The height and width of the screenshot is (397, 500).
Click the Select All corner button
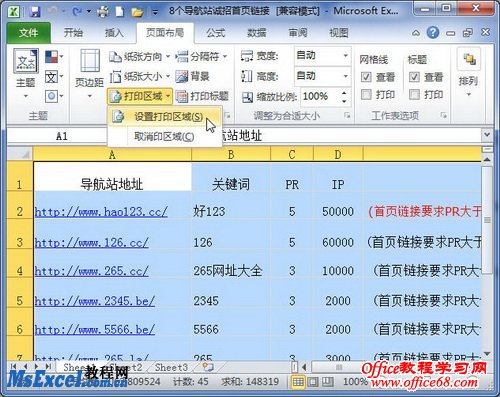coord(20,154)
